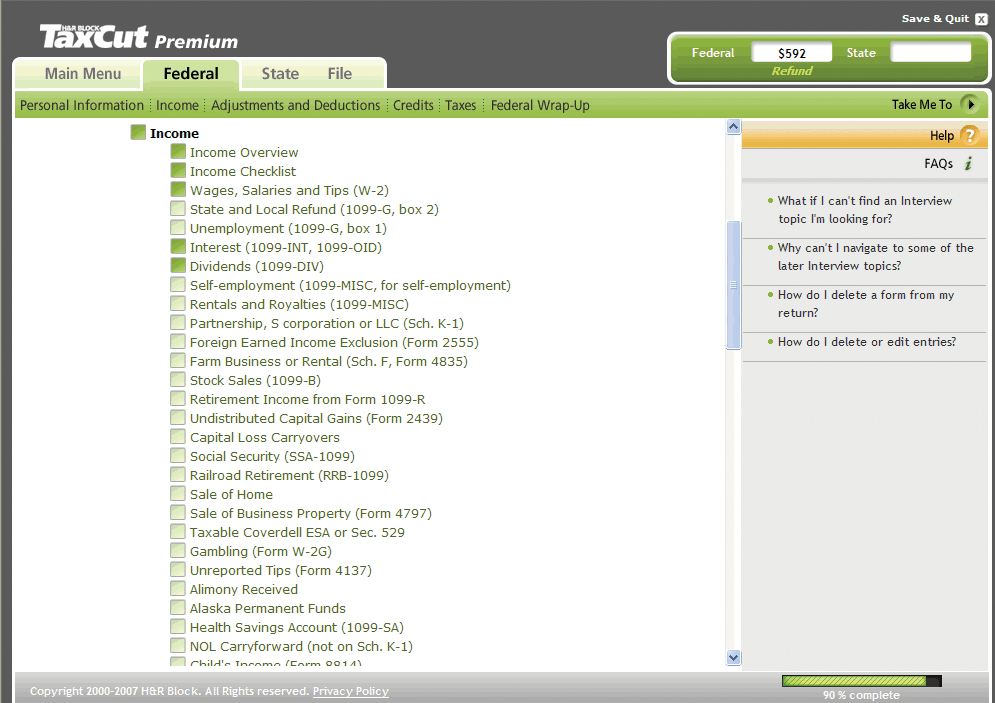Open the Take Me To menu
Screen dimensions: 995x703
click(921, 105)
